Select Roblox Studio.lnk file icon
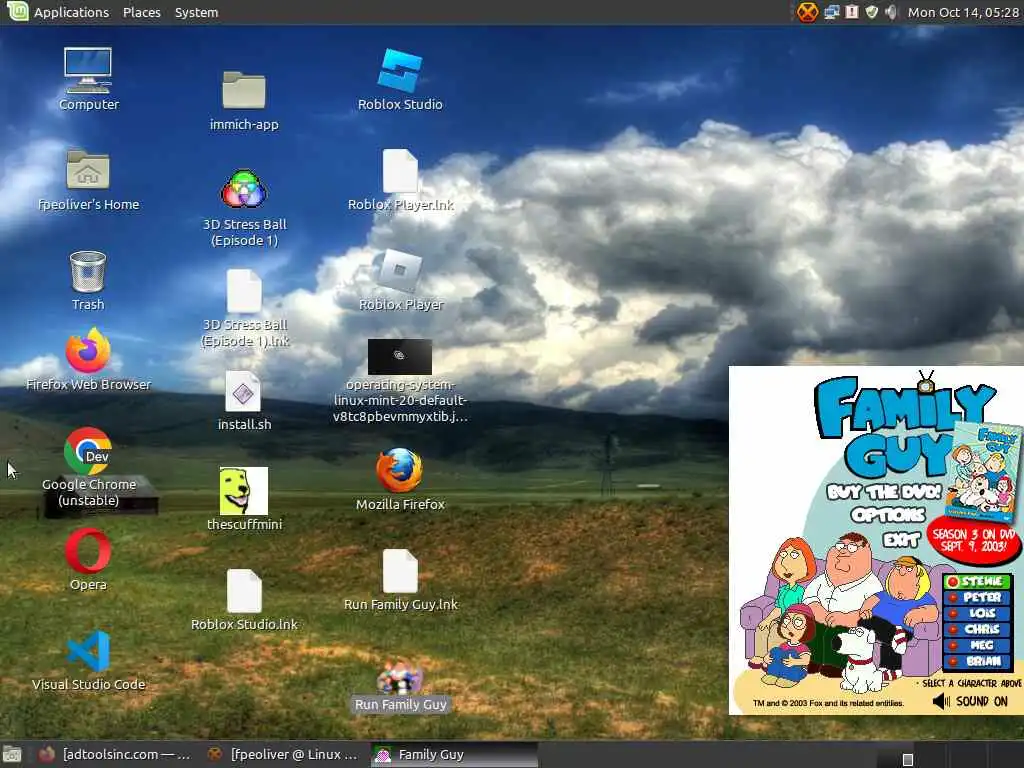This screenshot has height=768, width=1024. (x=244, y=591)
